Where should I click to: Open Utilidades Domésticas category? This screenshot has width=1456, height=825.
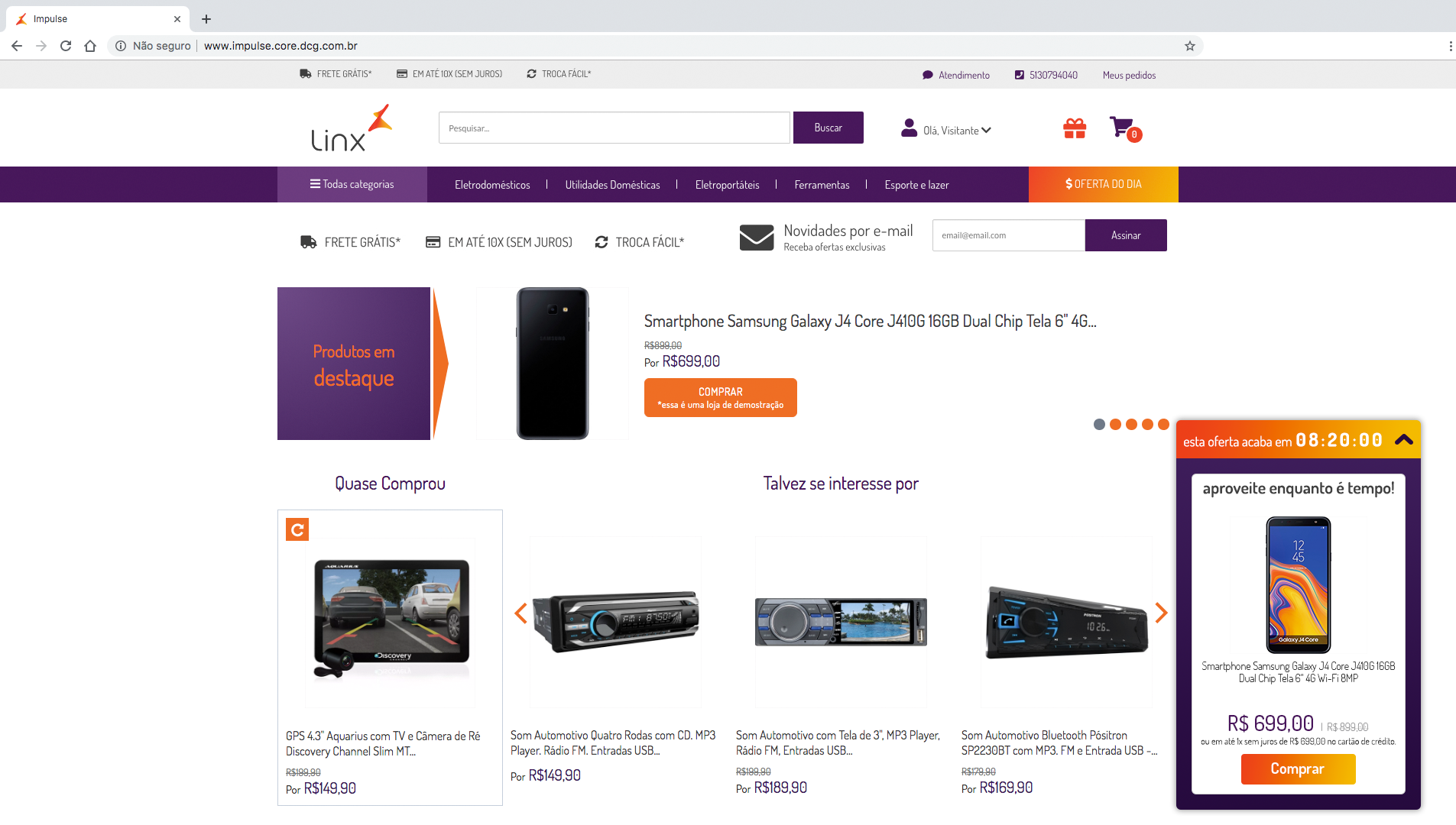tap(612, 185)
